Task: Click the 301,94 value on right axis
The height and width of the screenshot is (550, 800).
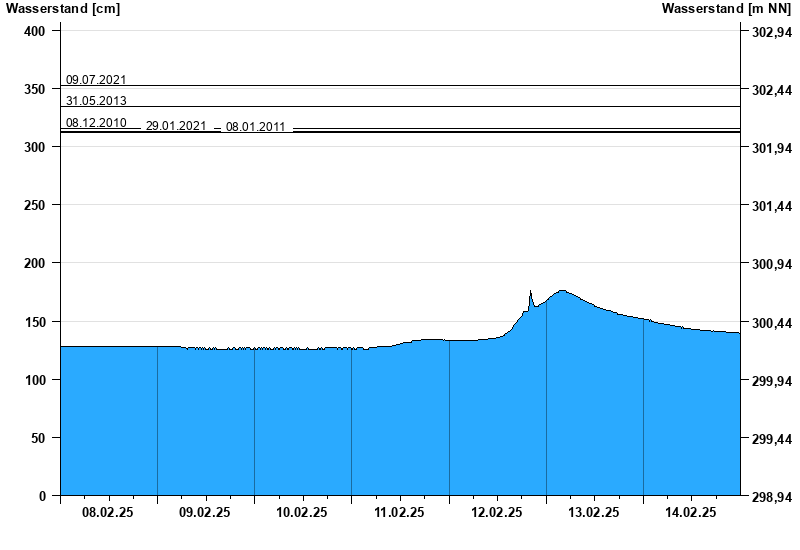Action: pyautogui.click(x=772, y=148)
